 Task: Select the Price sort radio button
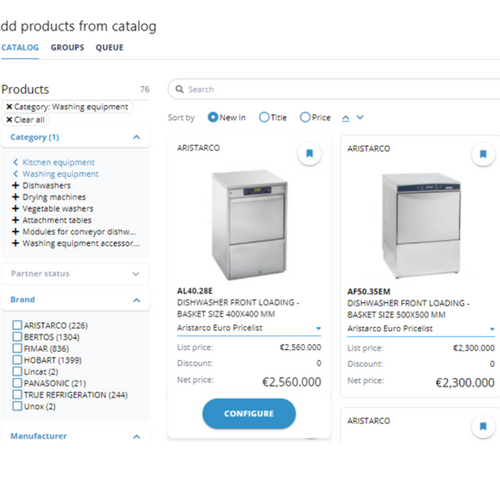click(x=305, y=117)
